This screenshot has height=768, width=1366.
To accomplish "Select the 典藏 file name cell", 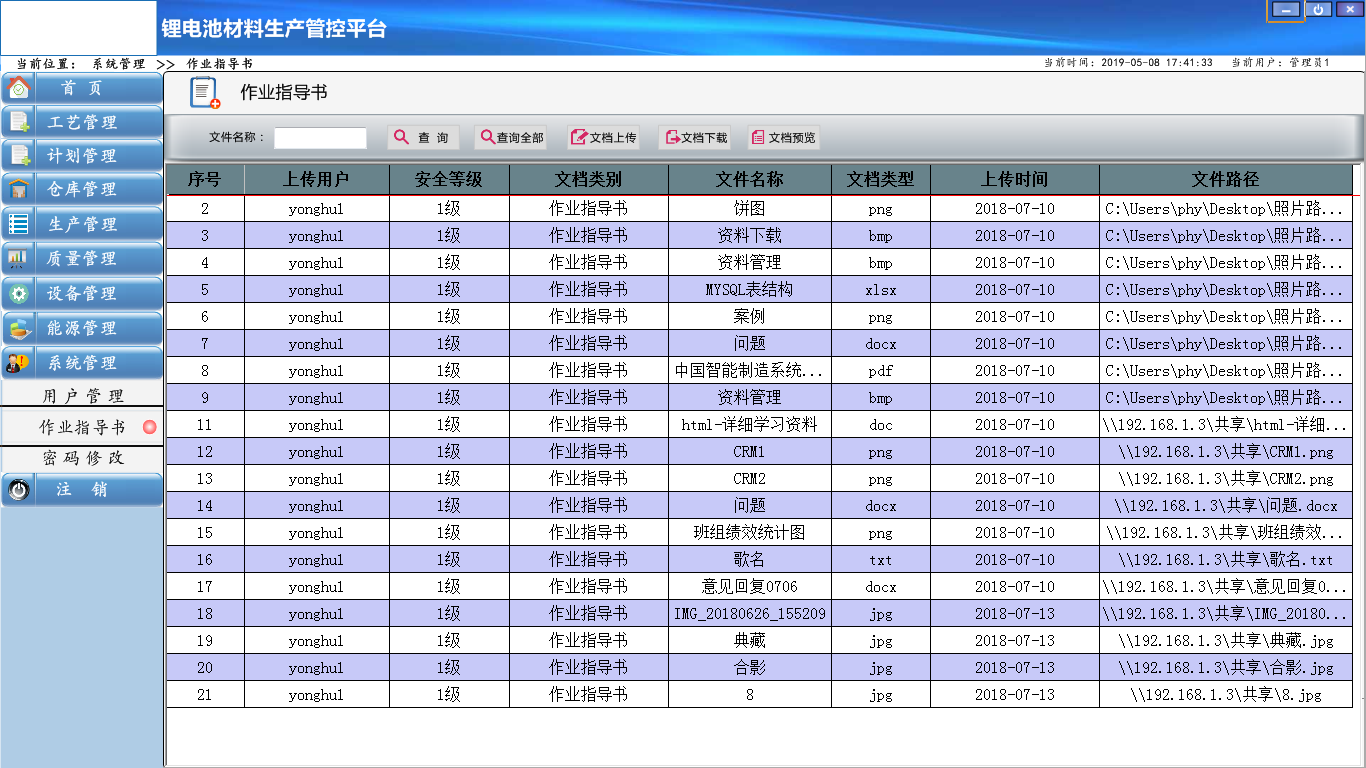I will pos(750,641).
